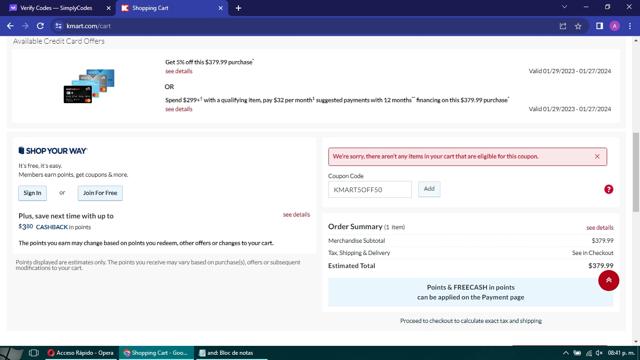The width and height of the screenshot is (640, 360).
Task: Go forward in browser history
Action: 25,26
